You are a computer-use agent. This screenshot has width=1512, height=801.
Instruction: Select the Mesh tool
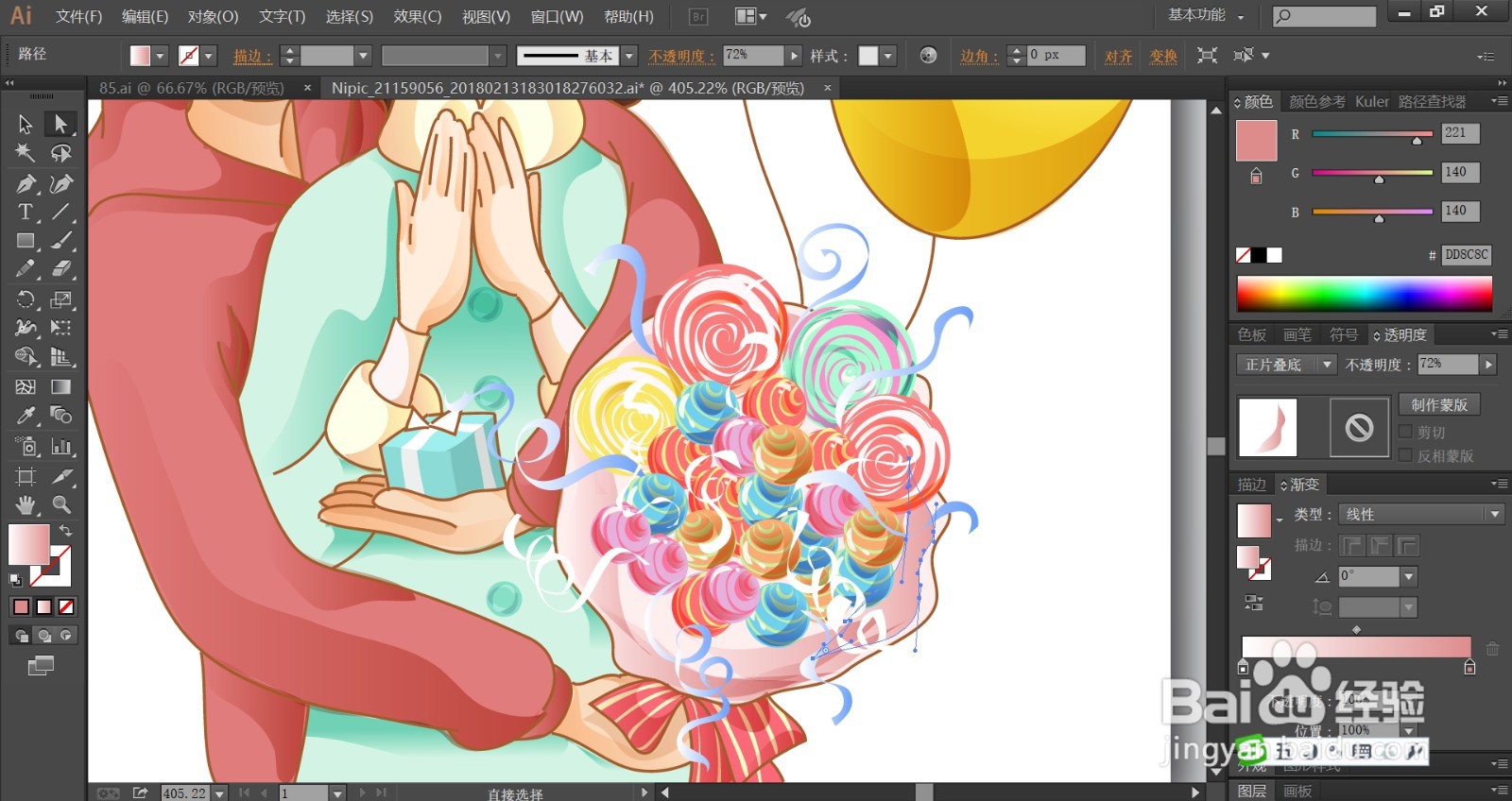[x=26, y=386]
